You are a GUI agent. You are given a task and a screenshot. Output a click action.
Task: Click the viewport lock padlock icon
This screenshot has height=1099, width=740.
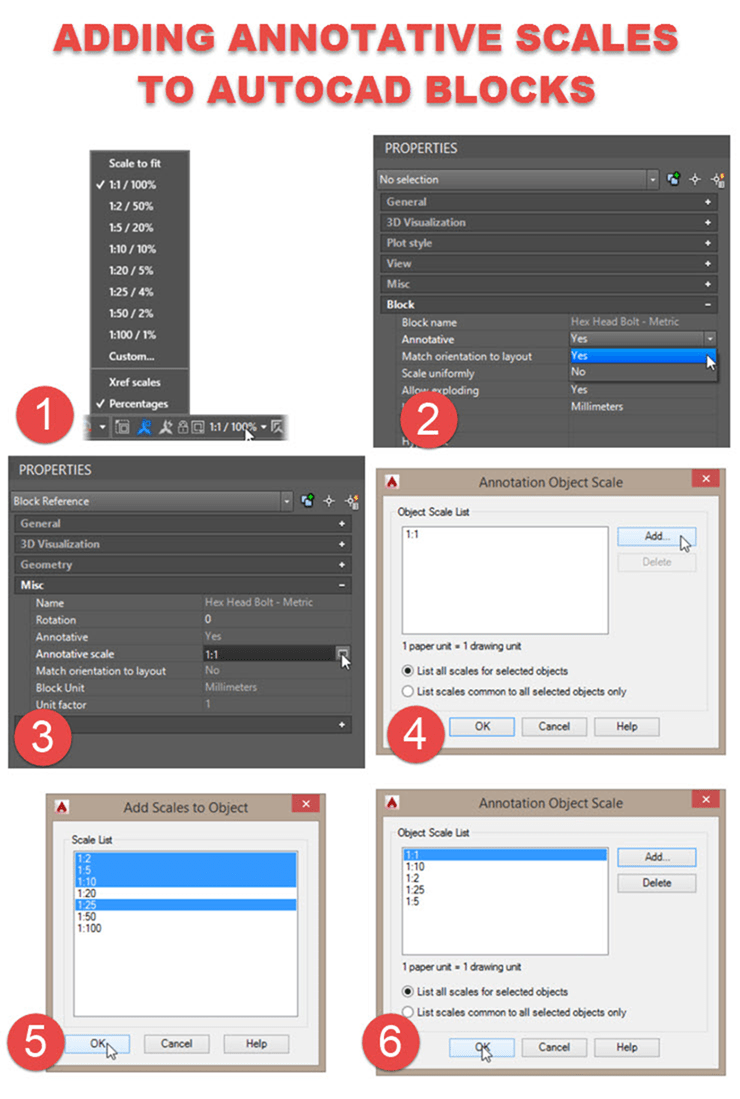183,427
